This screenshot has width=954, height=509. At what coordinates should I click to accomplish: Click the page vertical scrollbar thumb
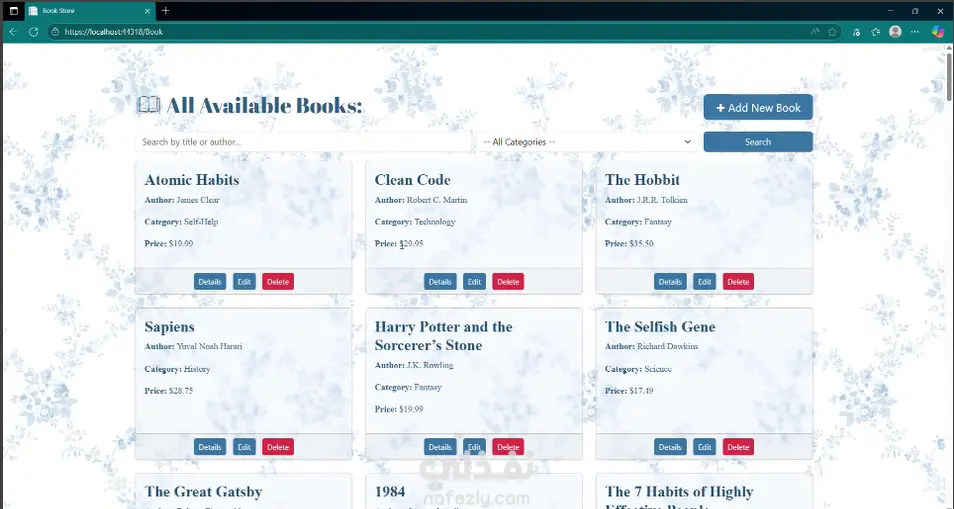pos(949,78)
